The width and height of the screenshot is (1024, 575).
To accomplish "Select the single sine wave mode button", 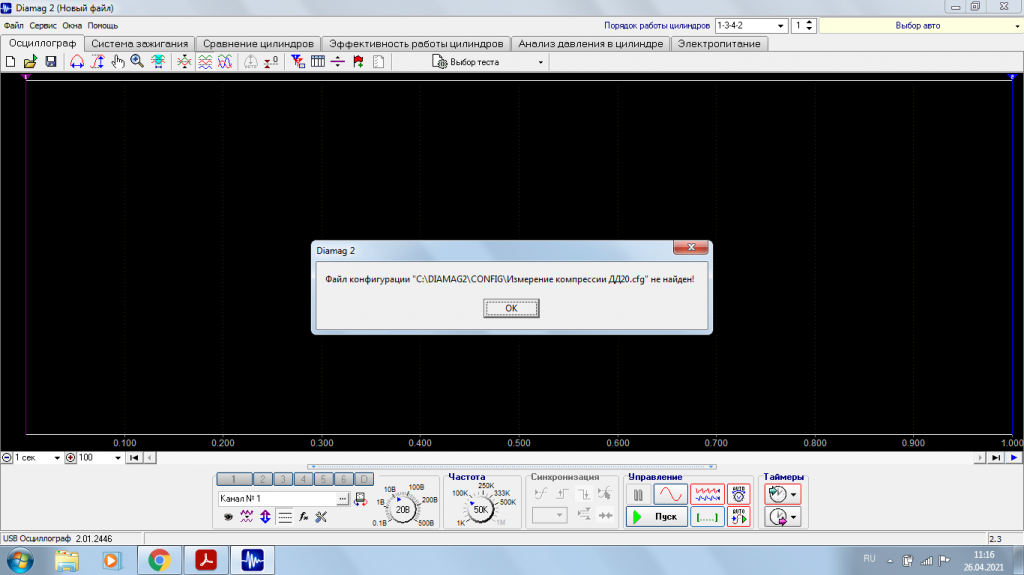I will pos(670,495).
